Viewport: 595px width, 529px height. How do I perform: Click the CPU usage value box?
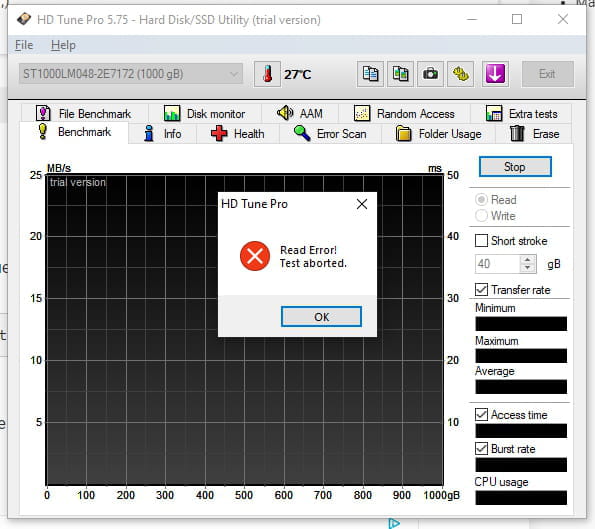[521, 498]
